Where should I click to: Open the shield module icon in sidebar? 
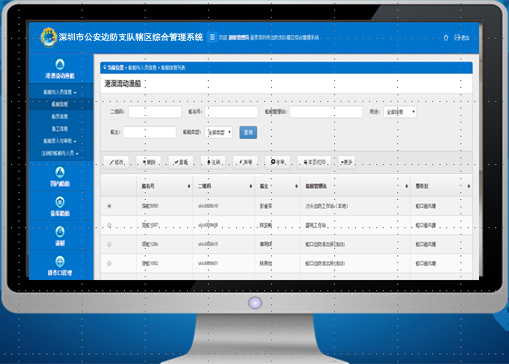[x=60, y=202]
